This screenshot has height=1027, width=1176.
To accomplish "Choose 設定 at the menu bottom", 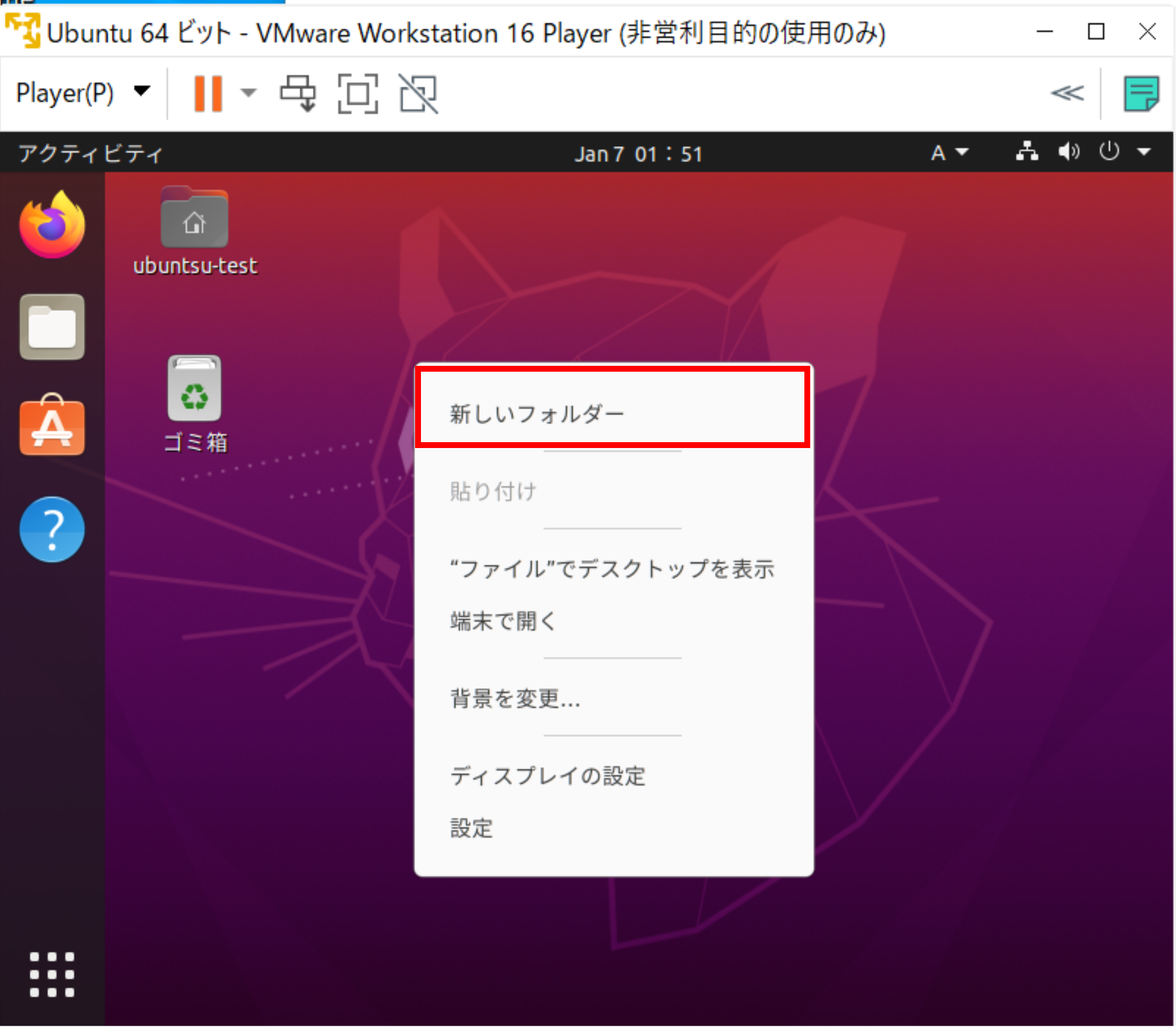I will (613, 828).
